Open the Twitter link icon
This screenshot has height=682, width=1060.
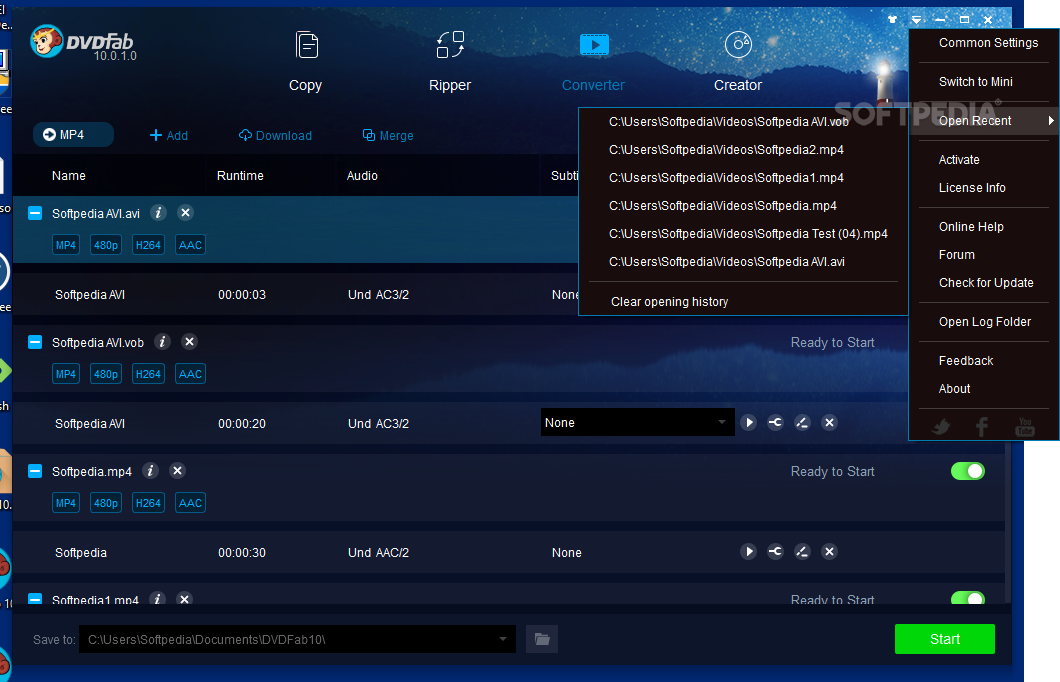point(940,427)
